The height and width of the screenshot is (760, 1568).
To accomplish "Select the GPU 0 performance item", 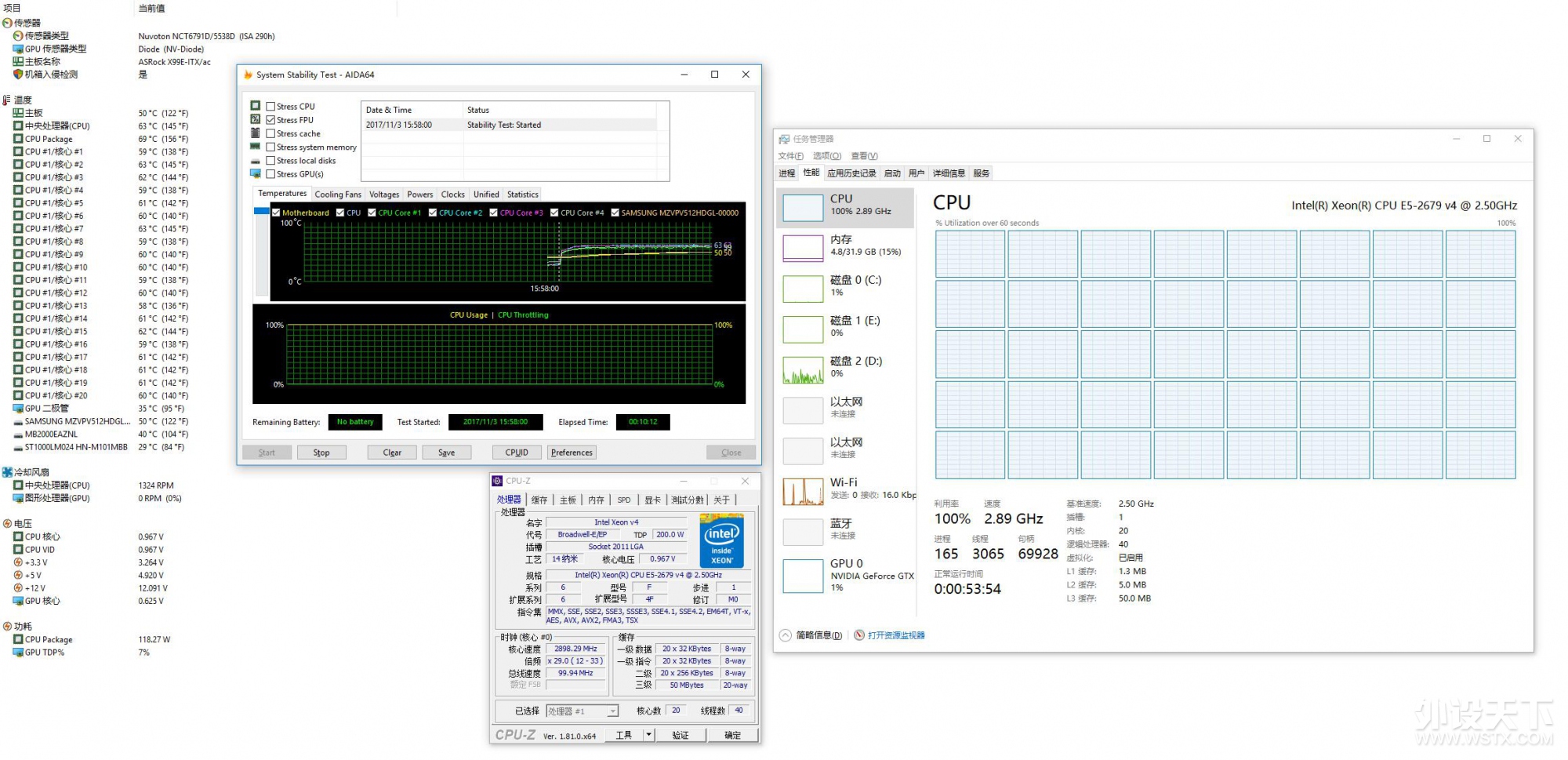I will (x=847, y=576).
